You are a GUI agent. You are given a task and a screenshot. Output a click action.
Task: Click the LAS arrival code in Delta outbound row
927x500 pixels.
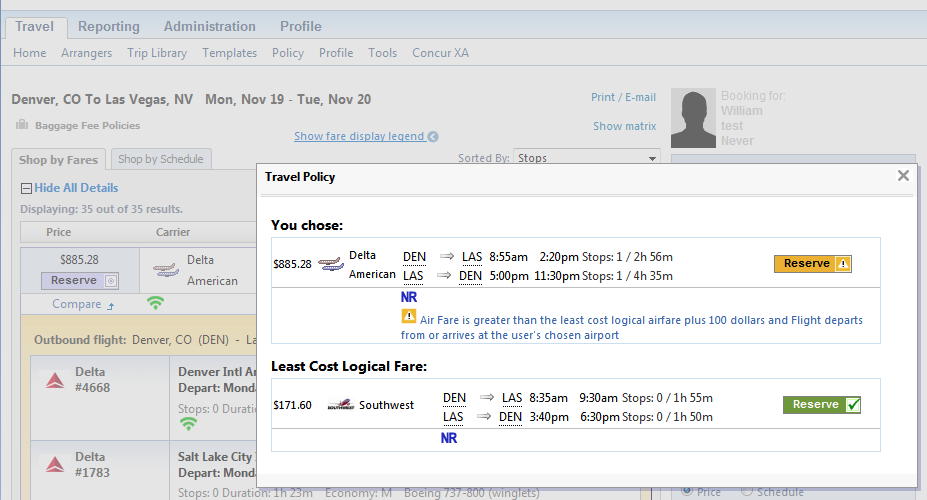pos(472,257)
